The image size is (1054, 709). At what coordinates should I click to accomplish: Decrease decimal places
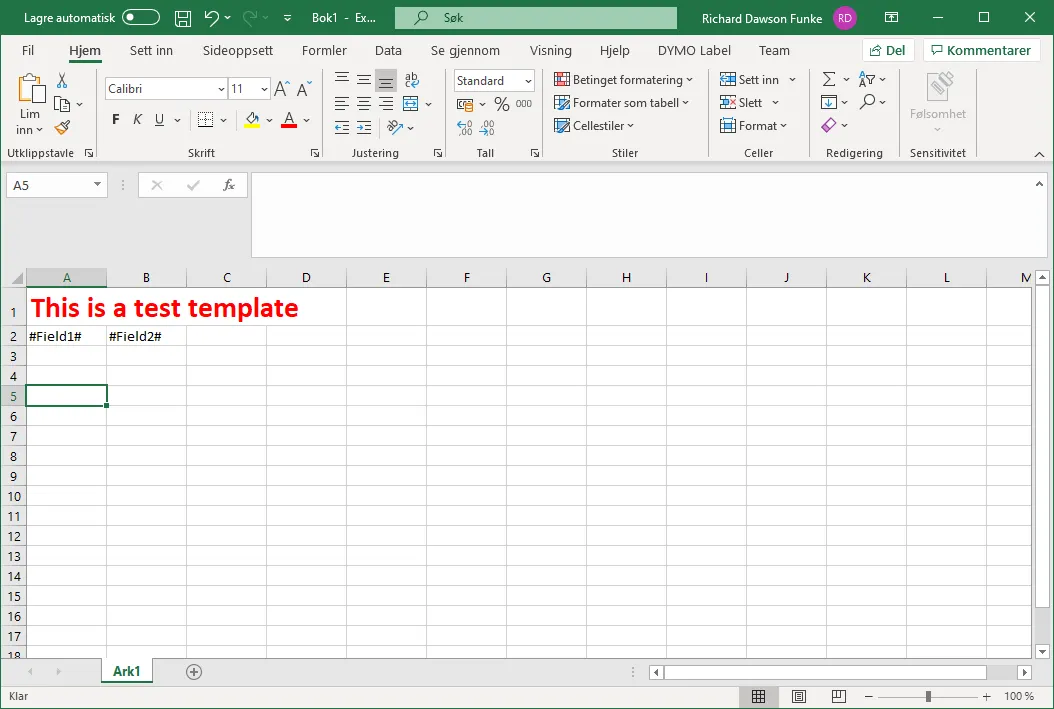[487, 128]
